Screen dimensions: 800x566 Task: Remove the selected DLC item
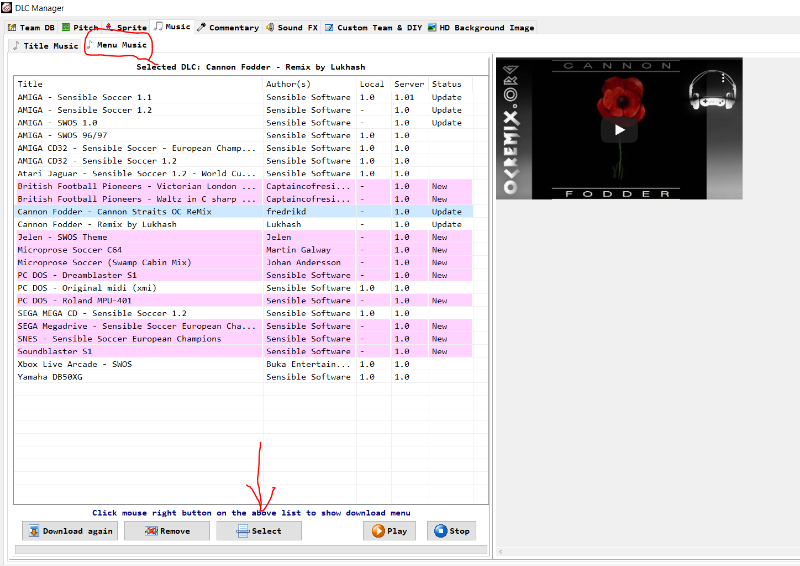coord(166,531)
